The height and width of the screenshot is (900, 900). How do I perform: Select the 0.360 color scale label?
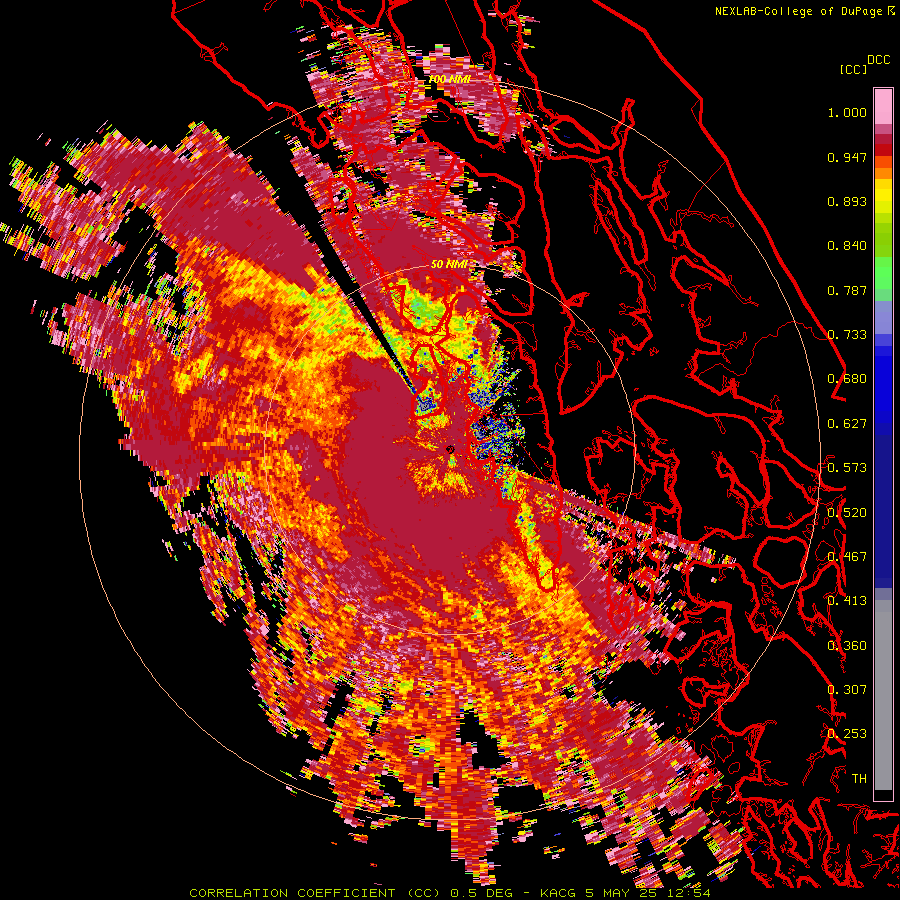[x=847, y=645]
